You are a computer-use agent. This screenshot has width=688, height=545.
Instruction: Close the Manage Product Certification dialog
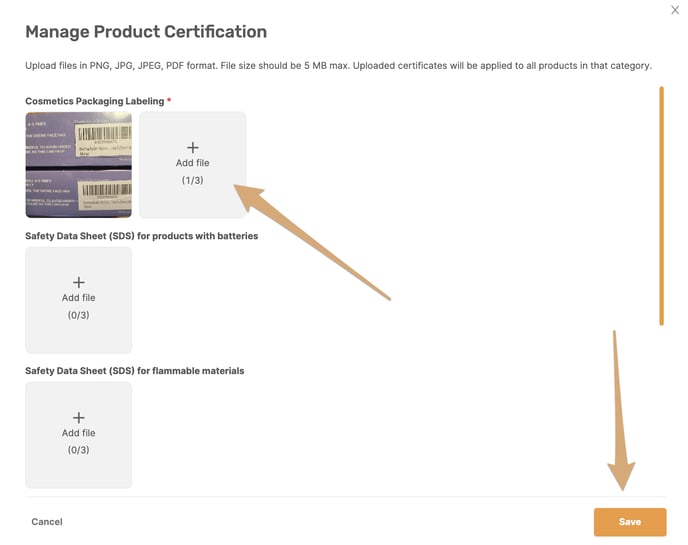point(675,10)
